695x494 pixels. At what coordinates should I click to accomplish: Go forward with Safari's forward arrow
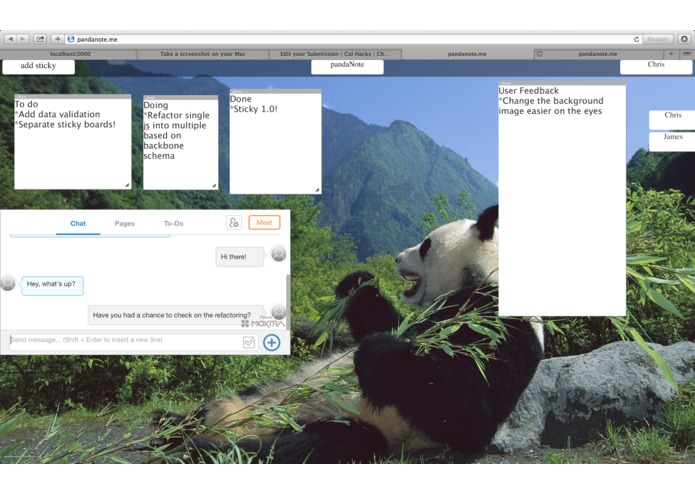(x=23, y=39)
